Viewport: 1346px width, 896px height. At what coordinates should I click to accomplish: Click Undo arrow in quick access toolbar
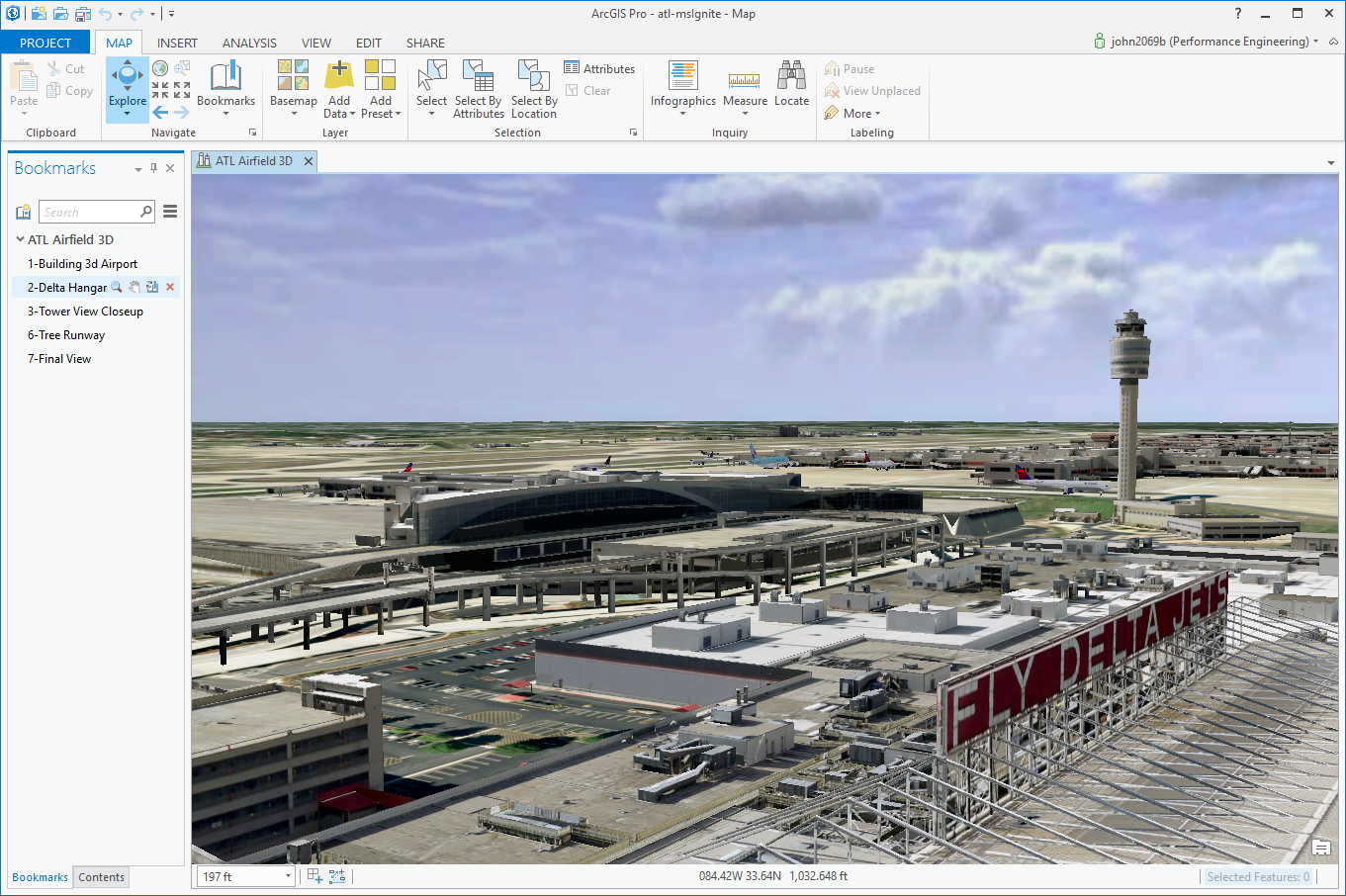tap(105, 14)
